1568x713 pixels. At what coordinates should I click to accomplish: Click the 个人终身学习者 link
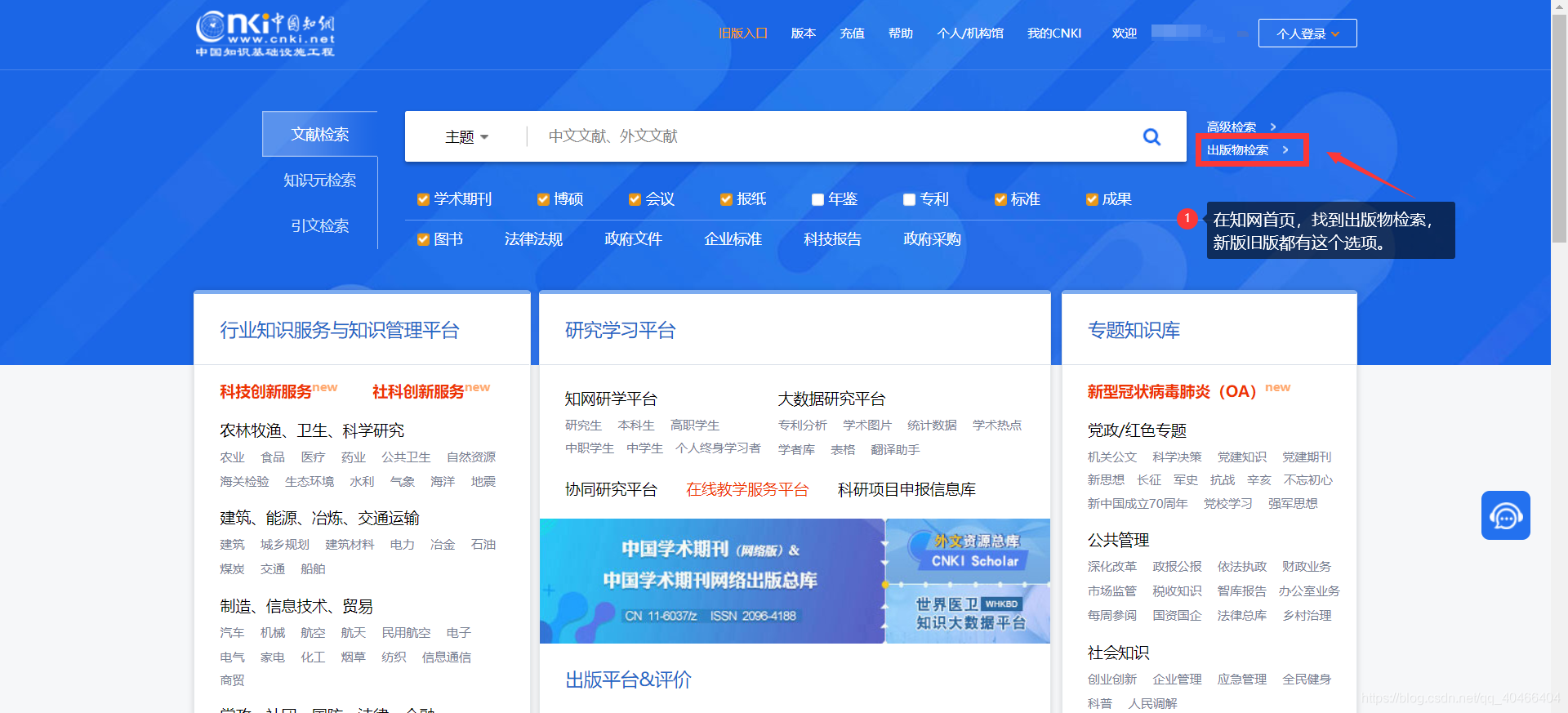[718, 448]
